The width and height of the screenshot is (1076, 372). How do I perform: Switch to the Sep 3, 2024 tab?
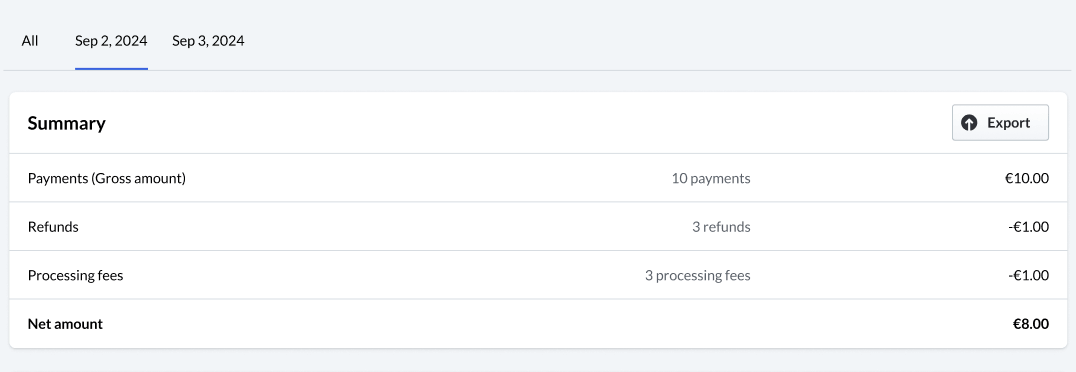coord(208,41)
